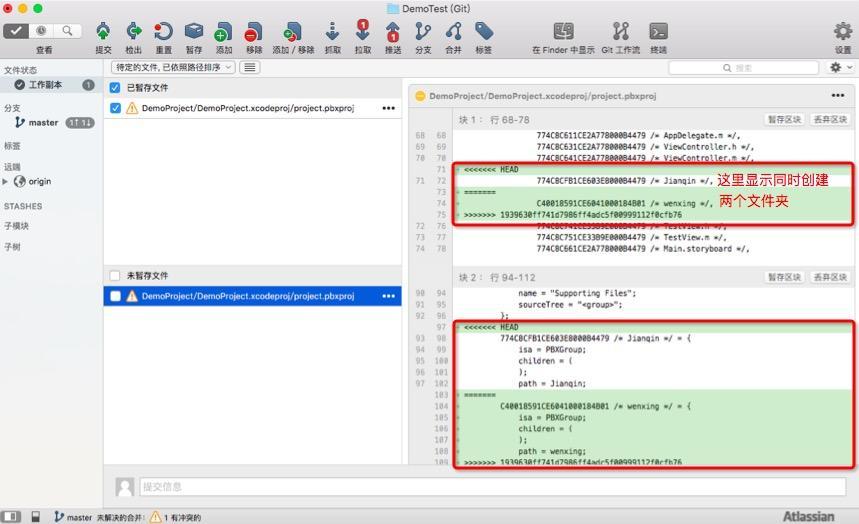Click Discard Hunk for hunk 2
859x524 pixels.
pos(830,277)
